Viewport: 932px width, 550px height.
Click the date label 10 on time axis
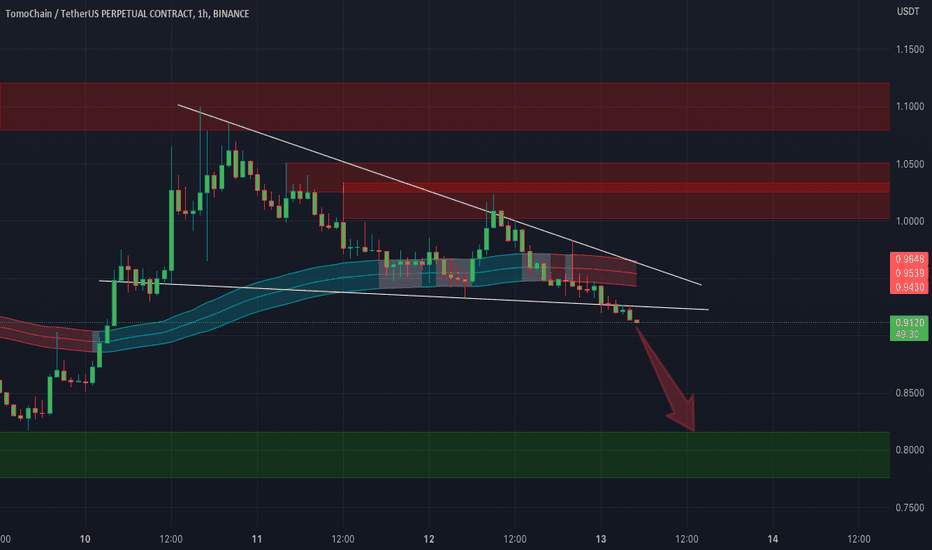pos(85,539)
